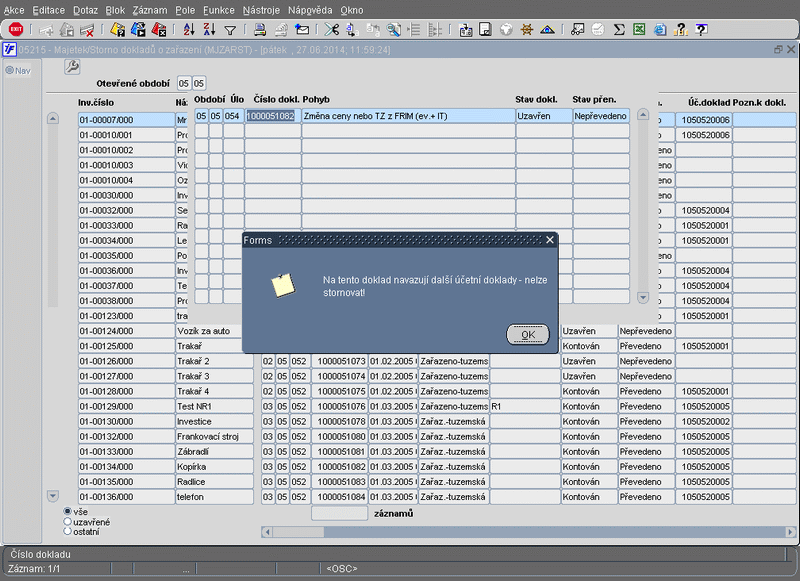
Task: Click the question mark help icon
Action: pyautogui.click(x=702, y=30)
